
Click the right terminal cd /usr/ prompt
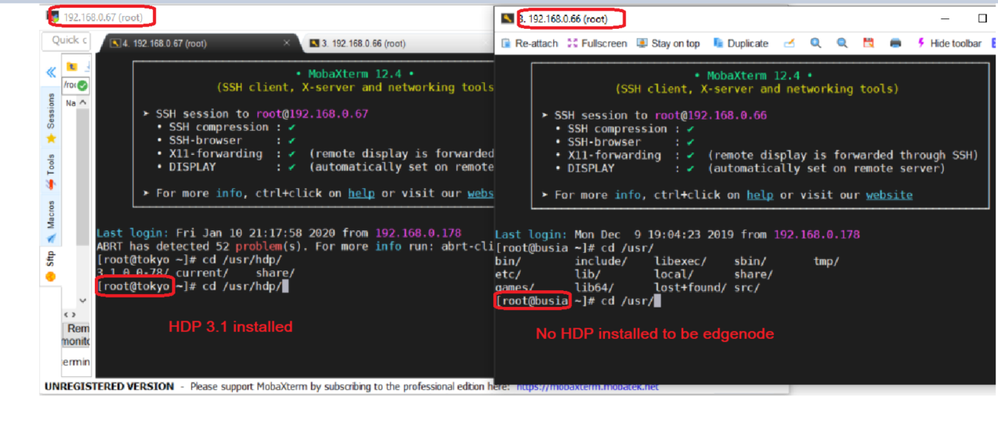coord(578,300)
